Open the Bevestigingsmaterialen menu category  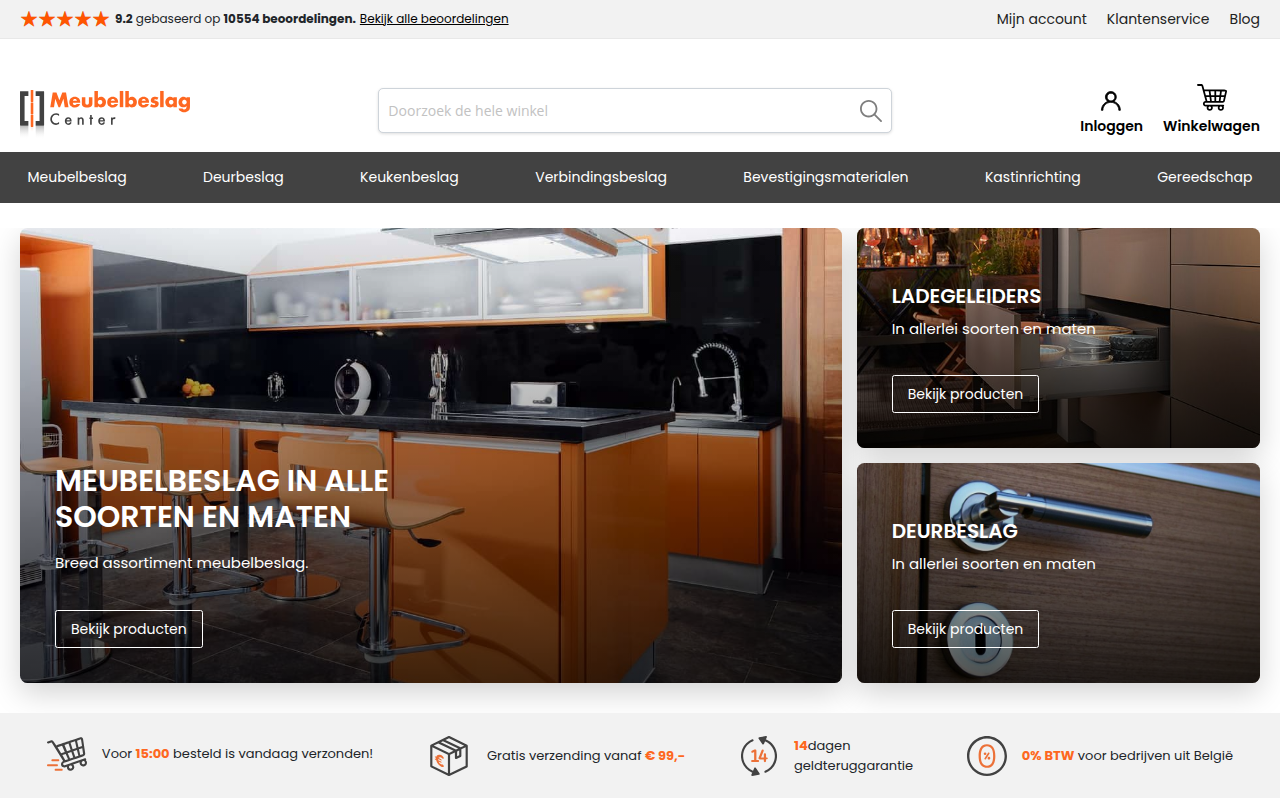(x=826, y=177)
